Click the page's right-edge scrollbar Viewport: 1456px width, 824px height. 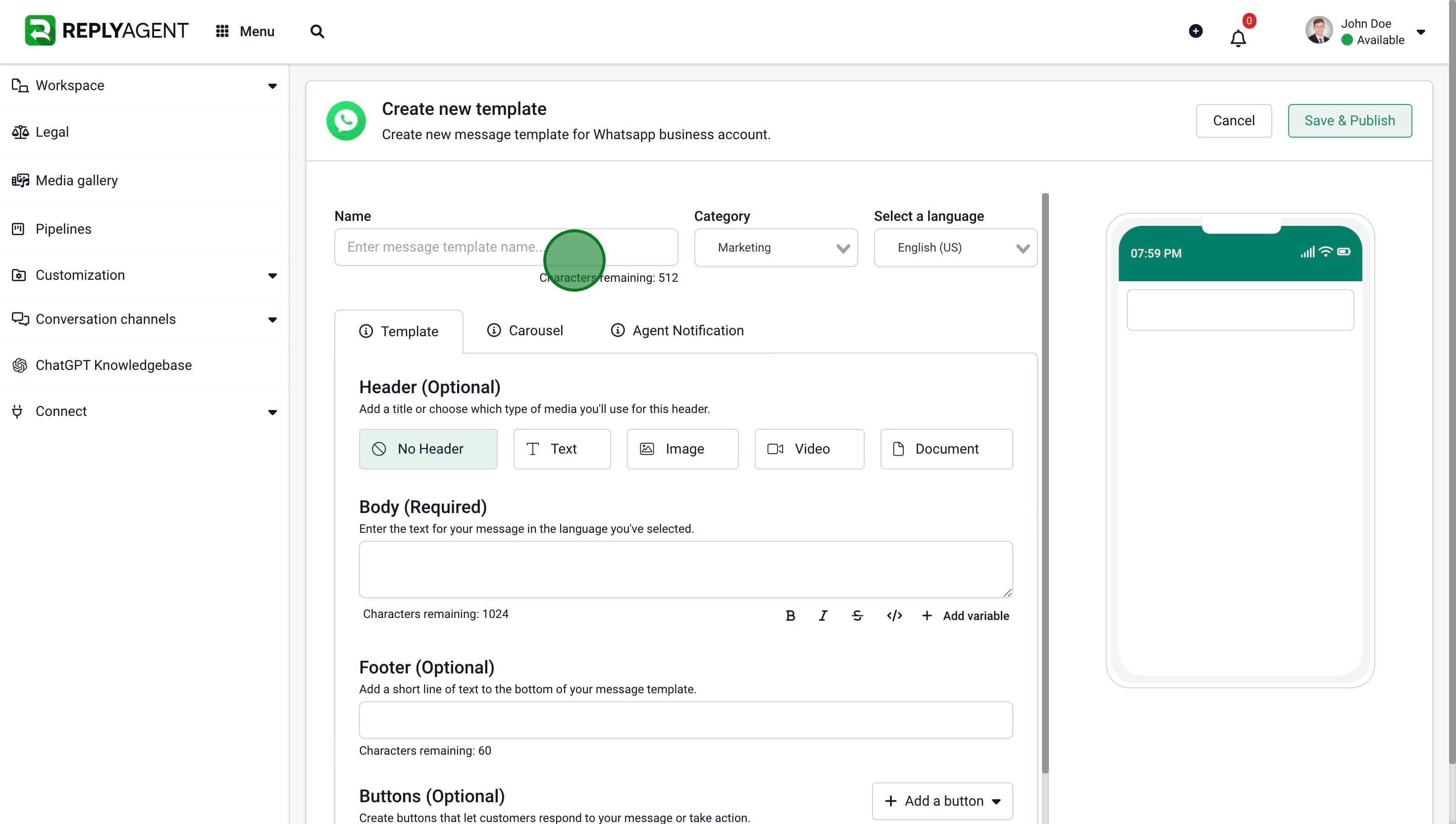(1452, 382)
